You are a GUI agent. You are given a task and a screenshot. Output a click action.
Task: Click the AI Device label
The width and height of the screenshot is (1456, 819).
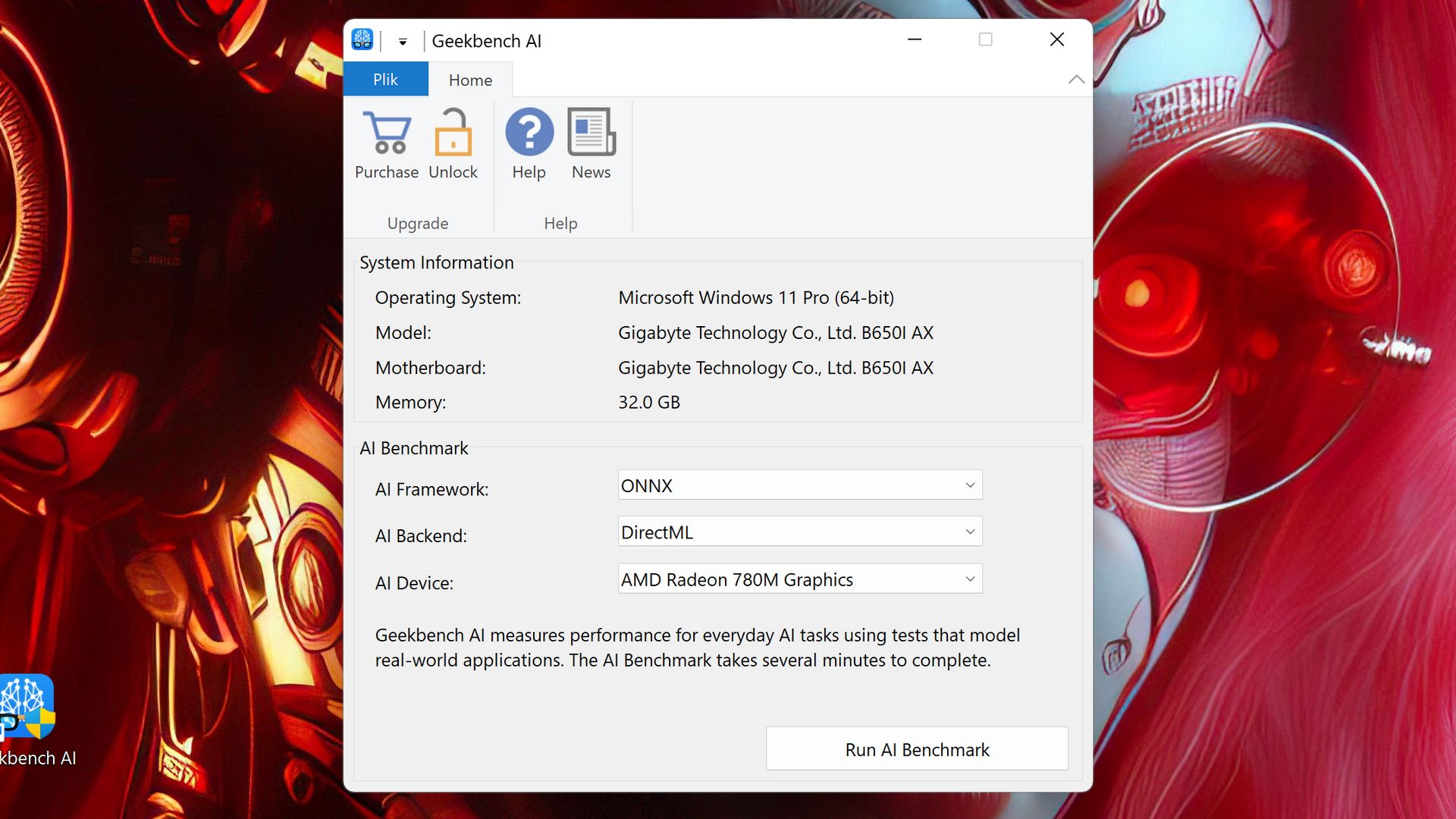coord(414,583)
